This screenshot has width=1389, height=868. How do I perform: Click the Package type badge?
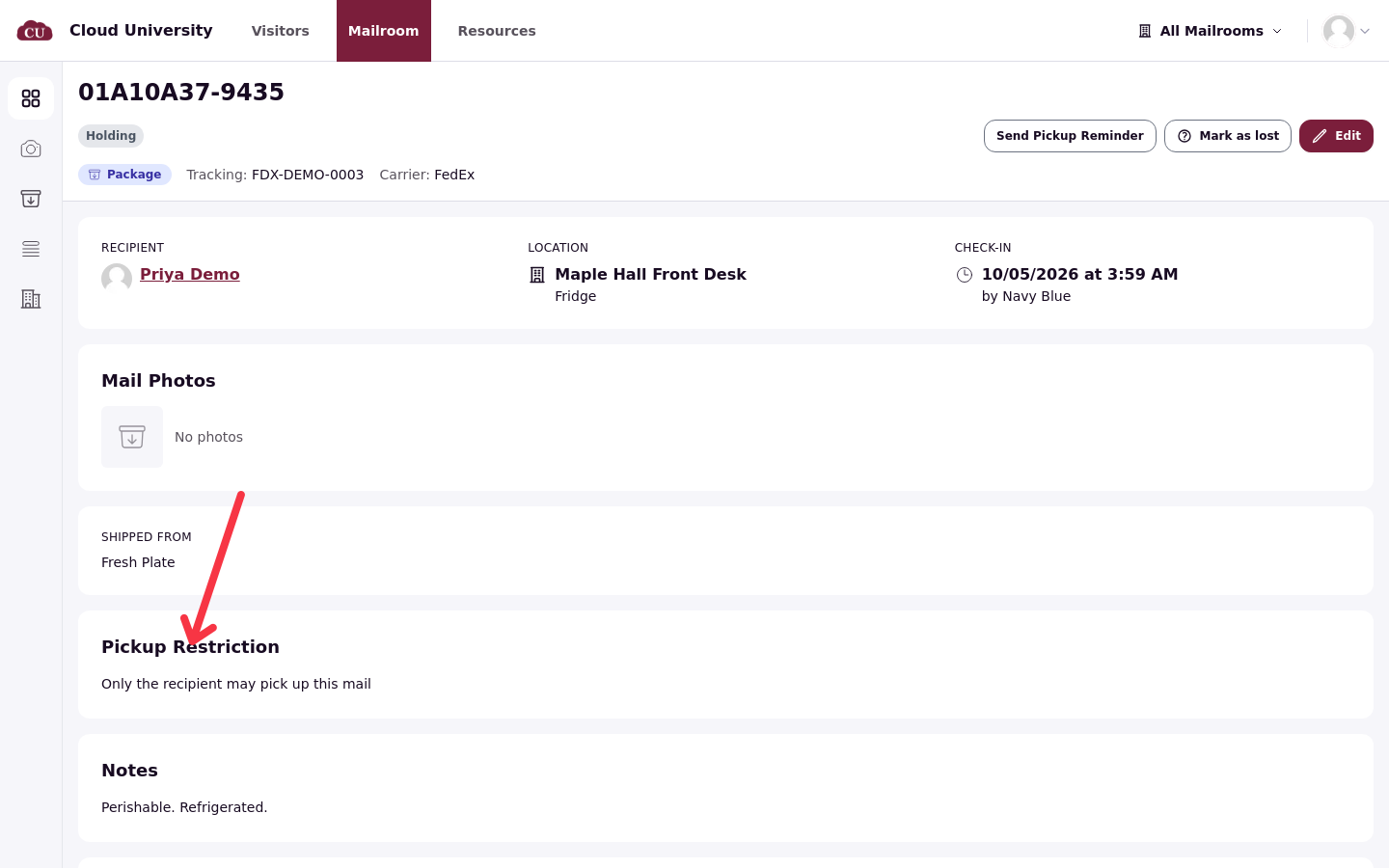124,175
